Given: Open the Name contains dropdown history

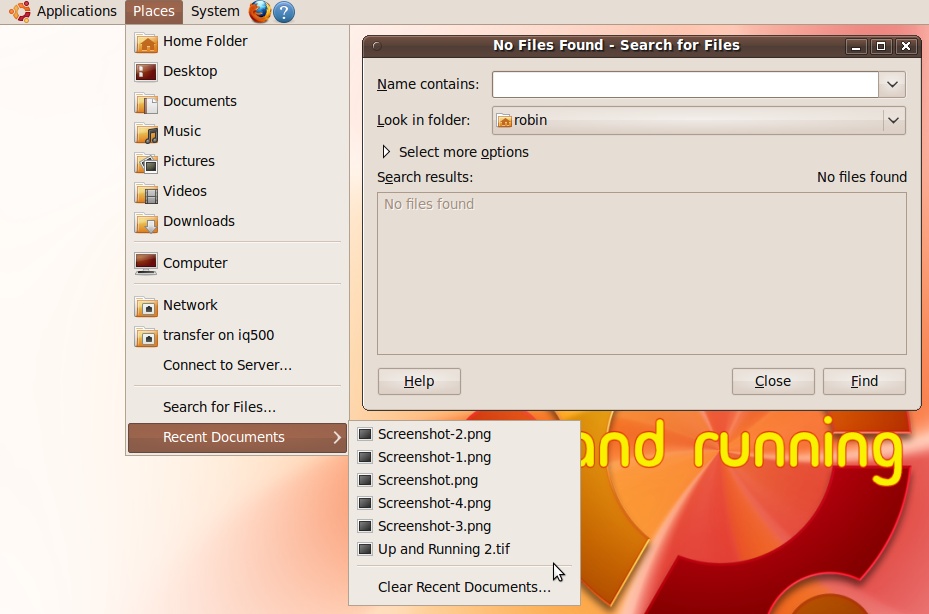Looking at the screenshot, I should pyautogui.click(x=891, y=84).
